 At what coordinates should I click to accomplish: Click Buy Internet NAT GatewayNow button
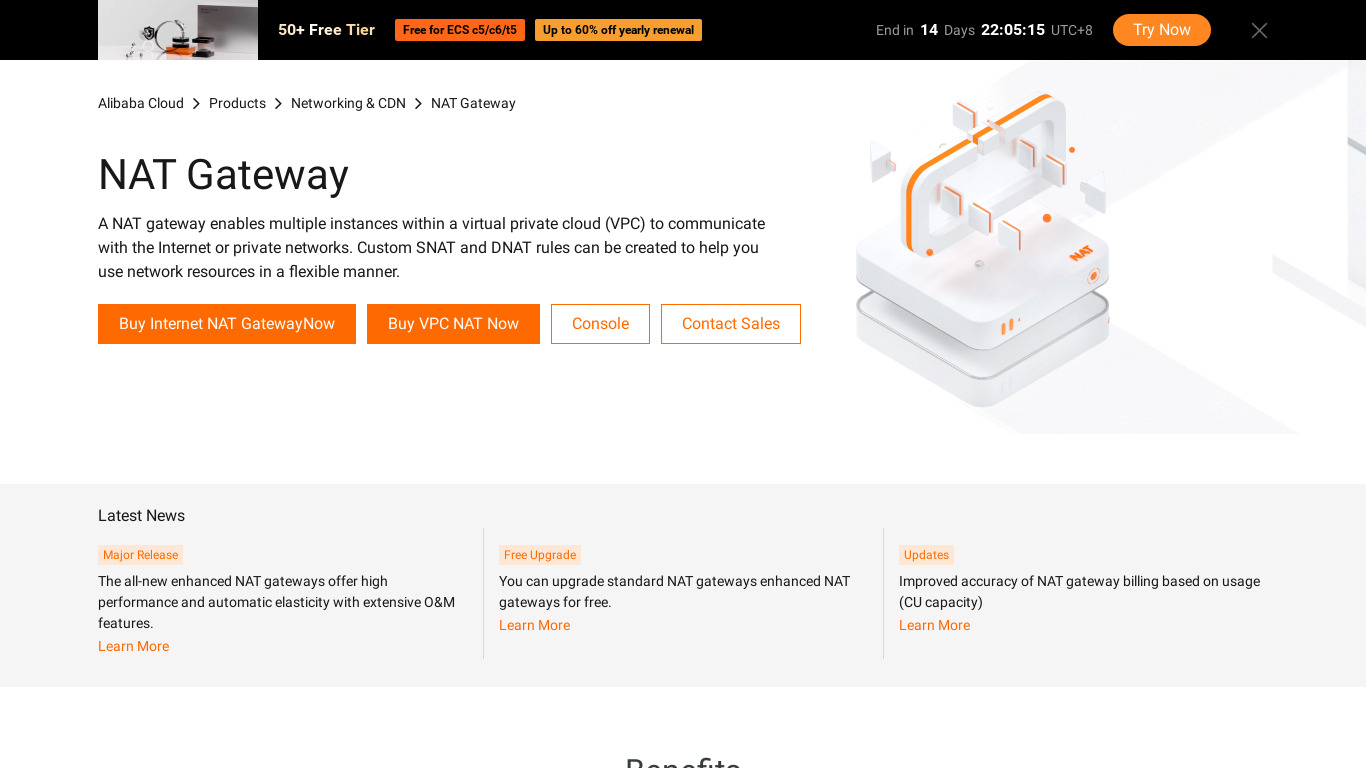(x=227, y=324)
